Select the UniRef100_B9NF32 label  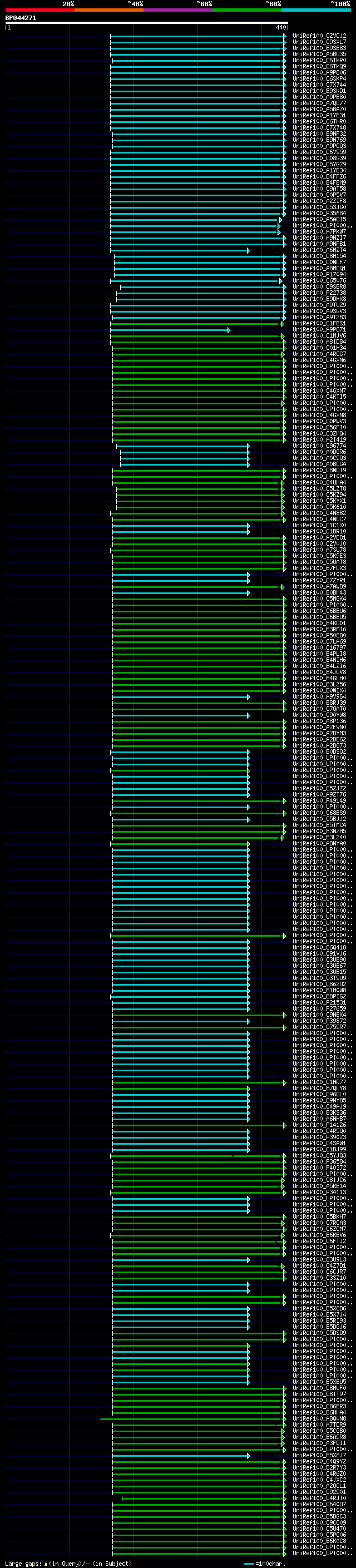[319, 134]
